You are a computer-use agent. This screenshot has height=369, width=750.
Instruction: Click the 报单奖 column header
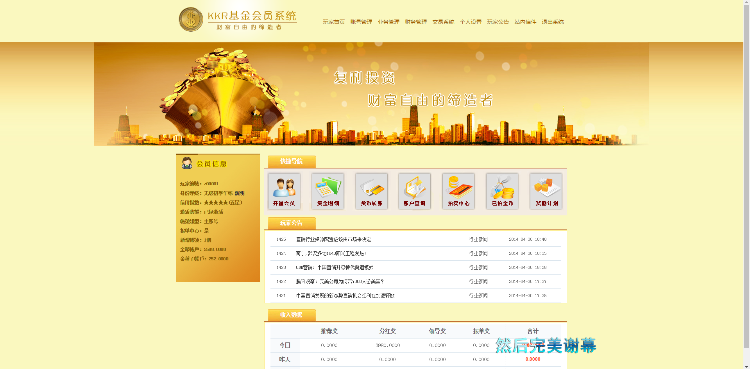(481, 331)
